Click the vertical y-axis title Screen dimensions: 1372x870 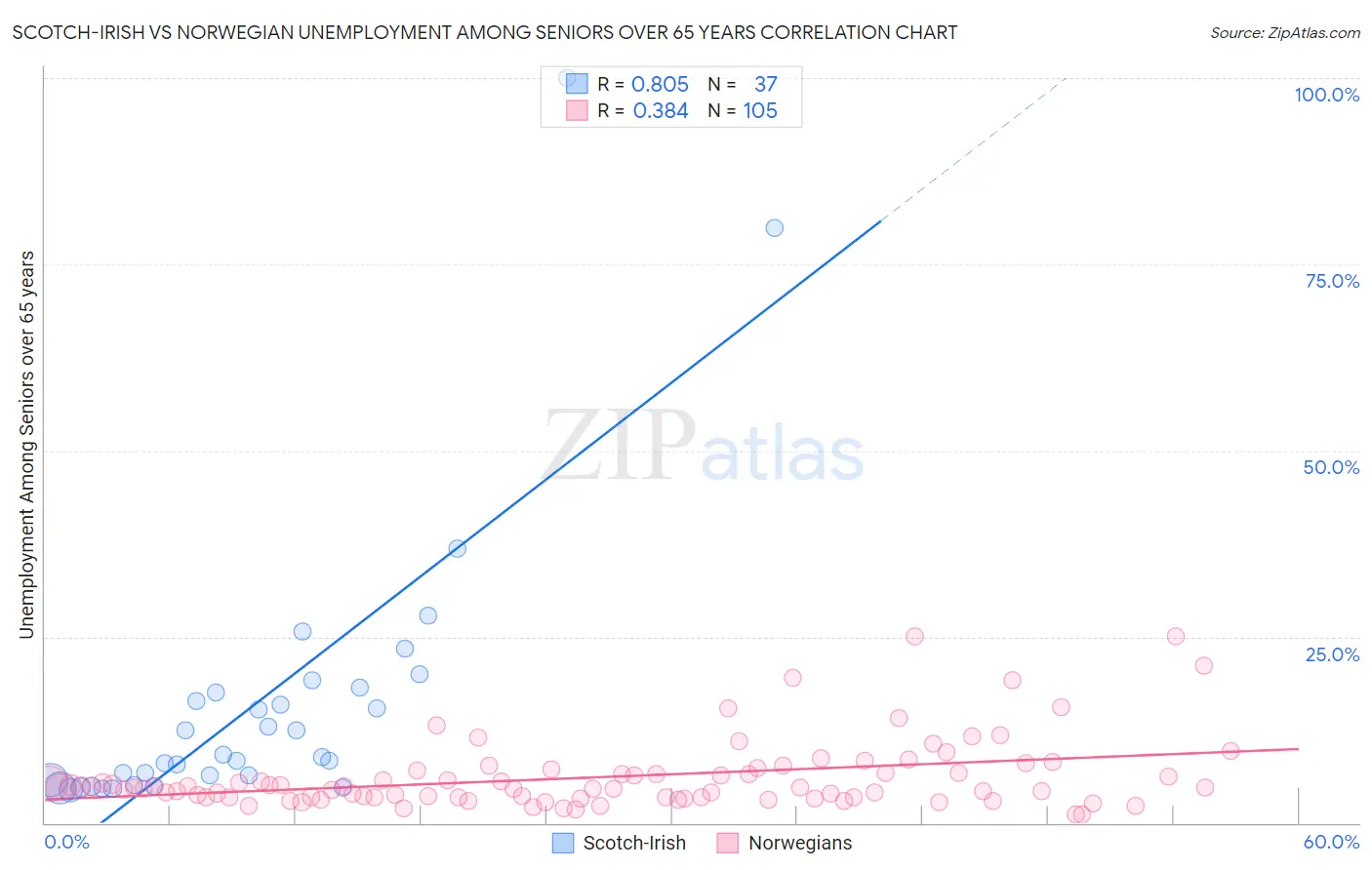click(26, 445)
